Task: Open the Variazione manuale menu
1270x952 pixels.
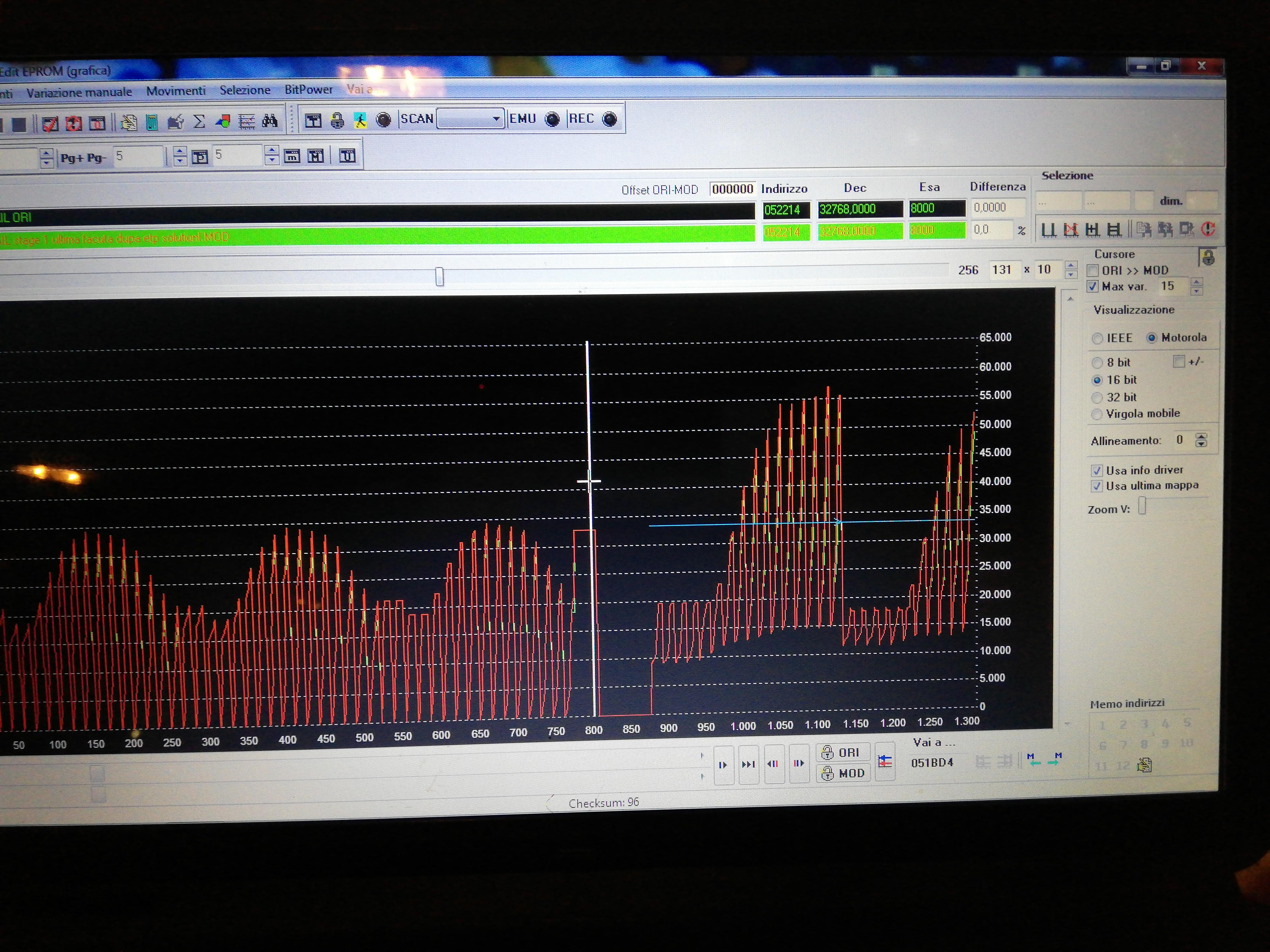Action: point(79,92)
